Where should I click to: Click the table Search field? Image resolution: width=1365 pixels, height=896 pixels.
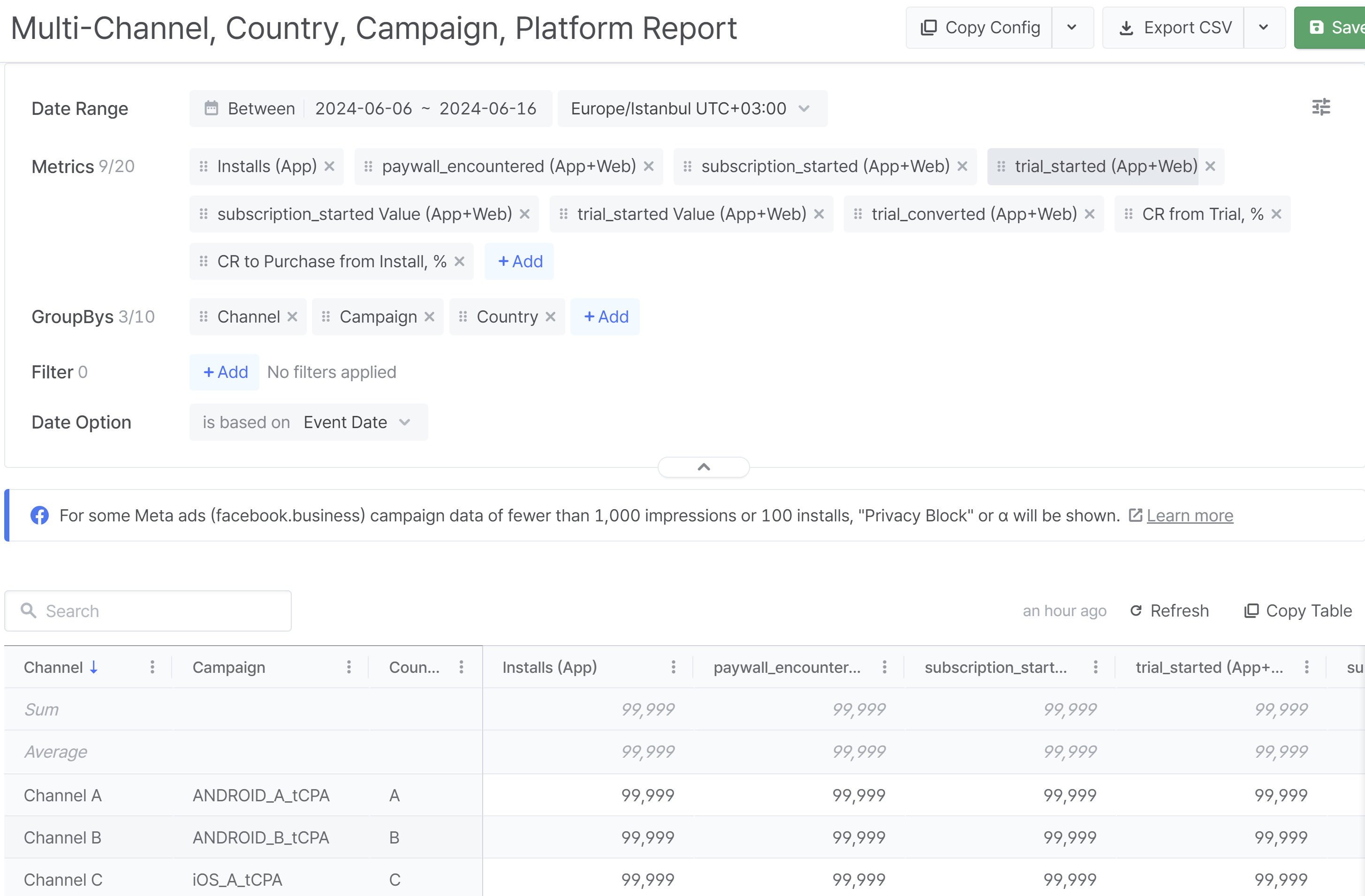tap(148, 610)
